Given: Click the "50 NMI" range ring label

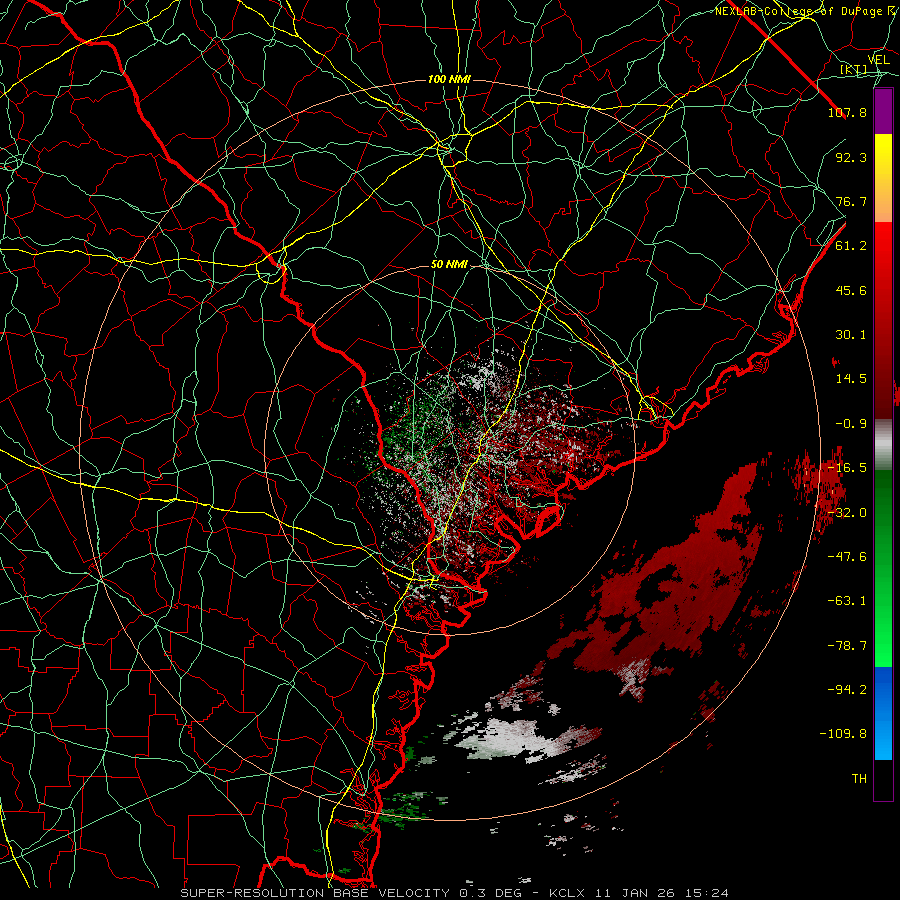Looking at the screenshot, I should pos(449,264).
